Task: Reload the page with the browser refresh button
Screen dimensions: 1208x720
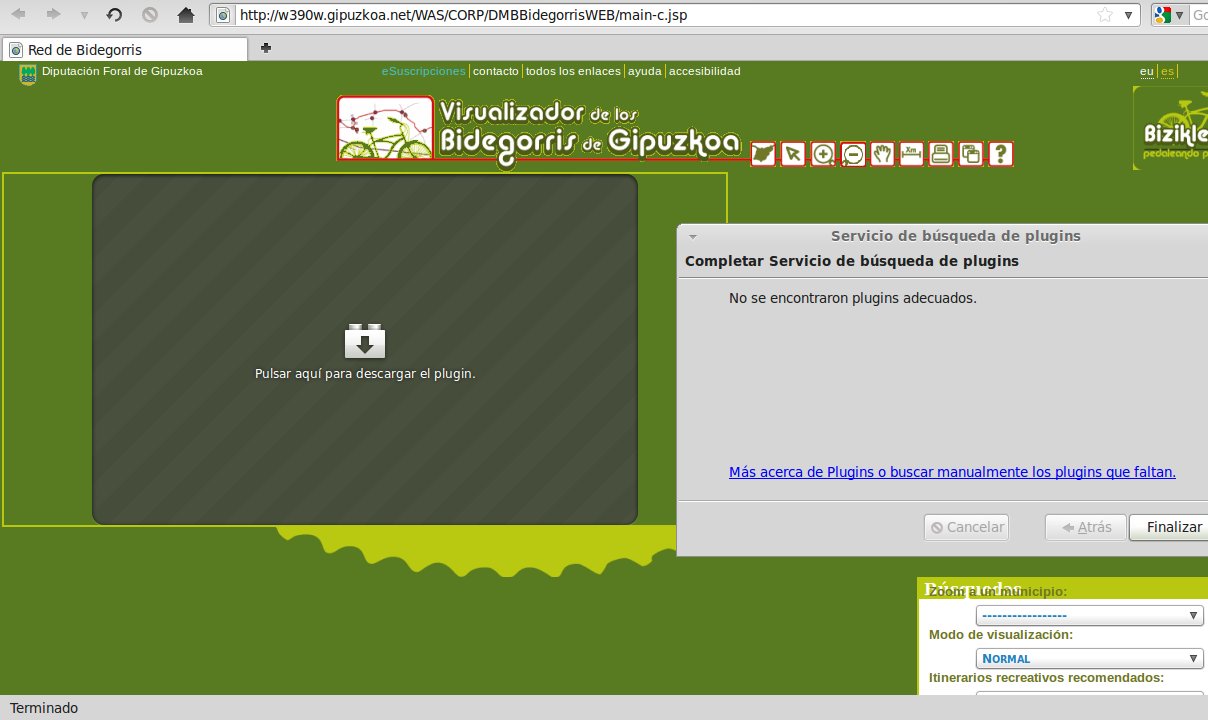Action: click(x=115, y=15)
